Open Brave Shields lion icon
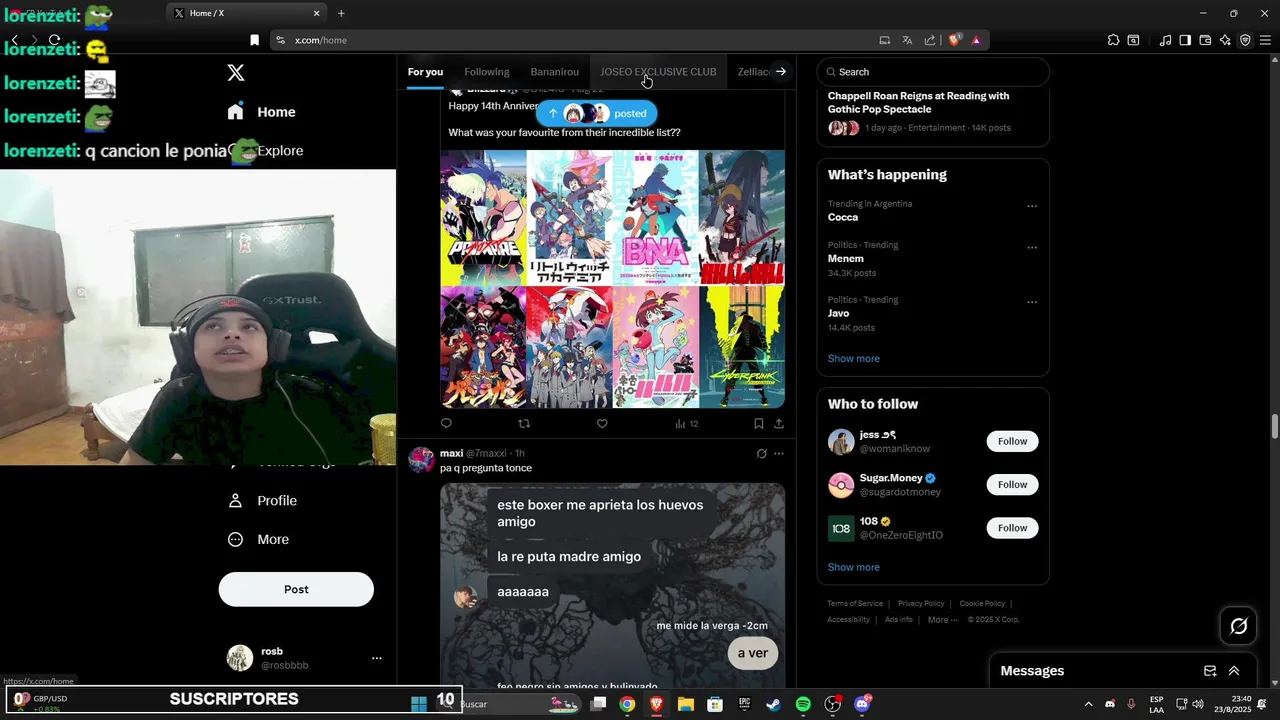 coord(954,40)
